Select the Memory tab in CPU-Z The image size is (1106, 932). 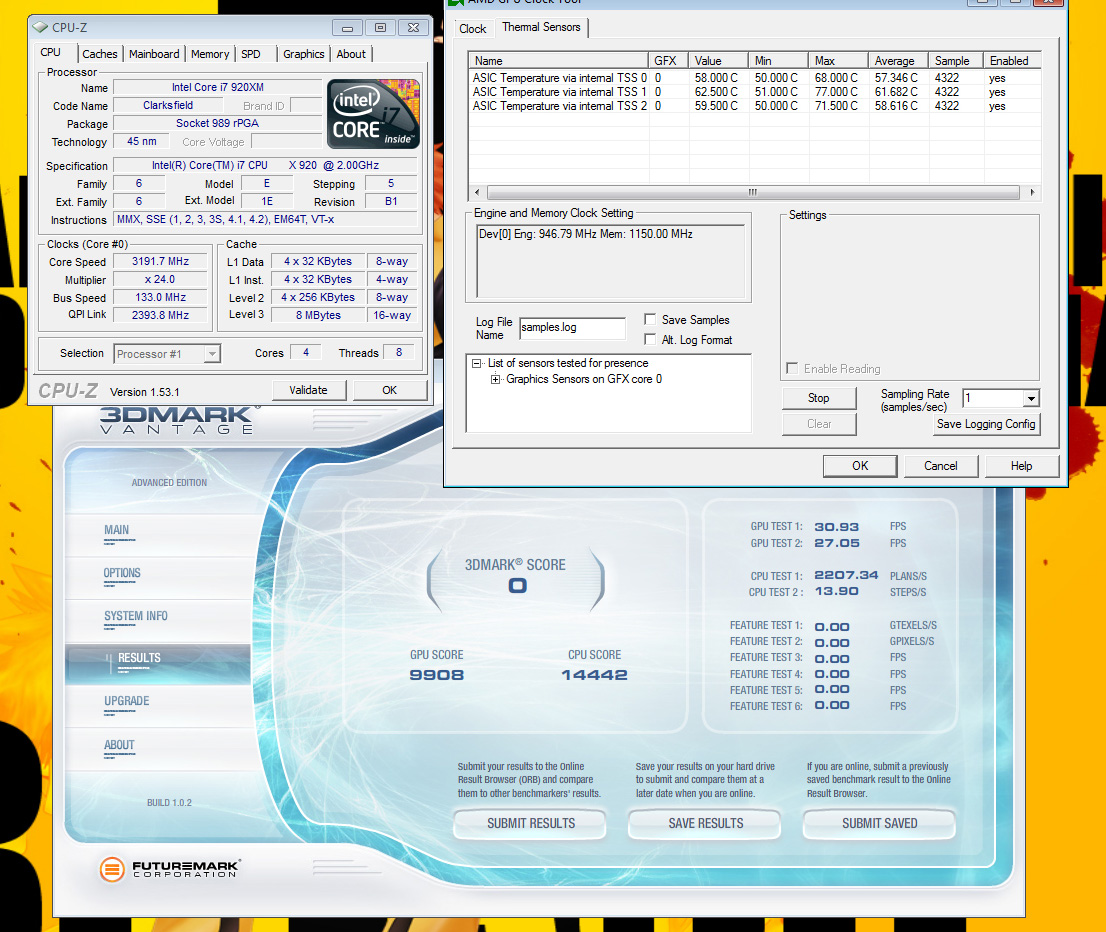tap(209, 54)
